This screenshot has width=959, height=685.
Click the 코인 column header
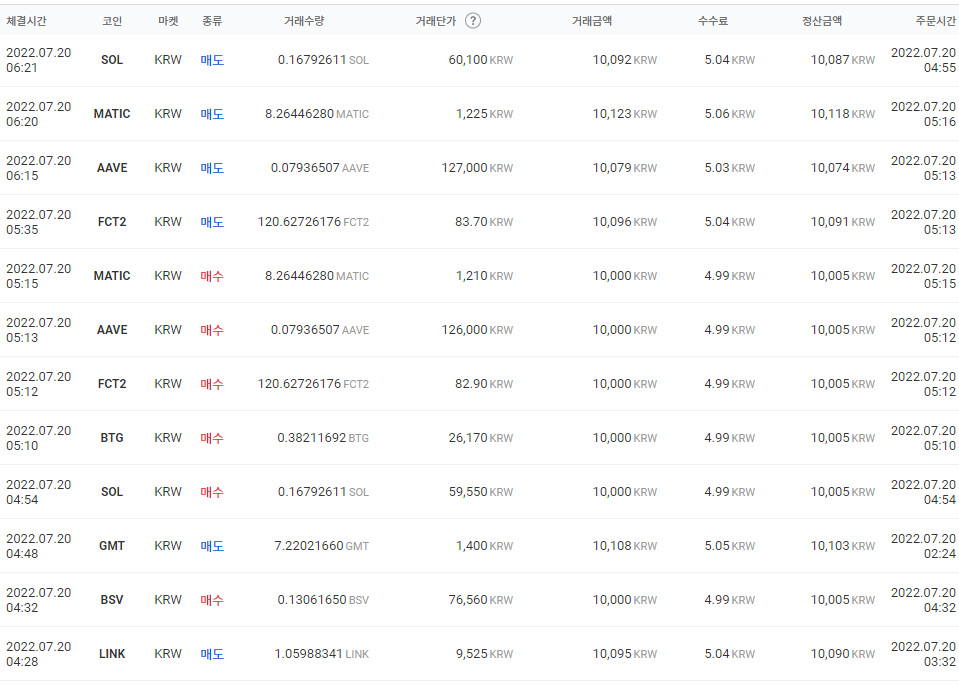(x=112, y=21)
